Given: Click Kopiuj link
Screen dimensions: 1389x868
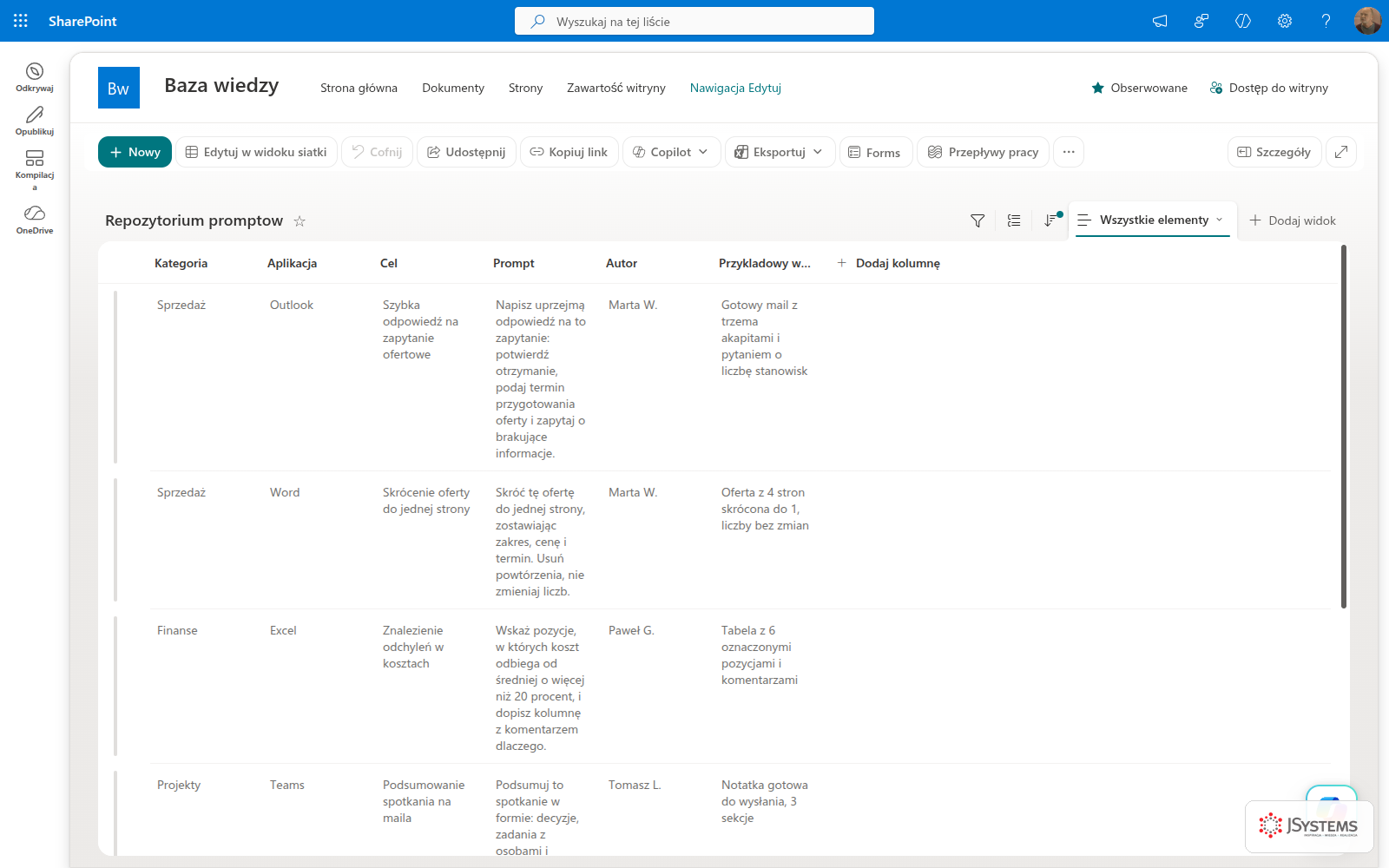Looking at the screenshot, I should pyautogui.click(x=569, y=152).
